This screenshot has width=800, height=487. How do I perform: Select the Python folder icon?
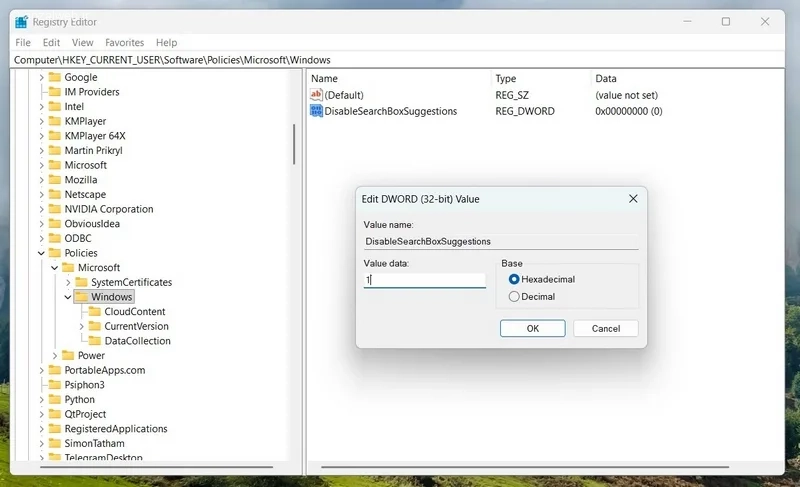coord(55,399)
